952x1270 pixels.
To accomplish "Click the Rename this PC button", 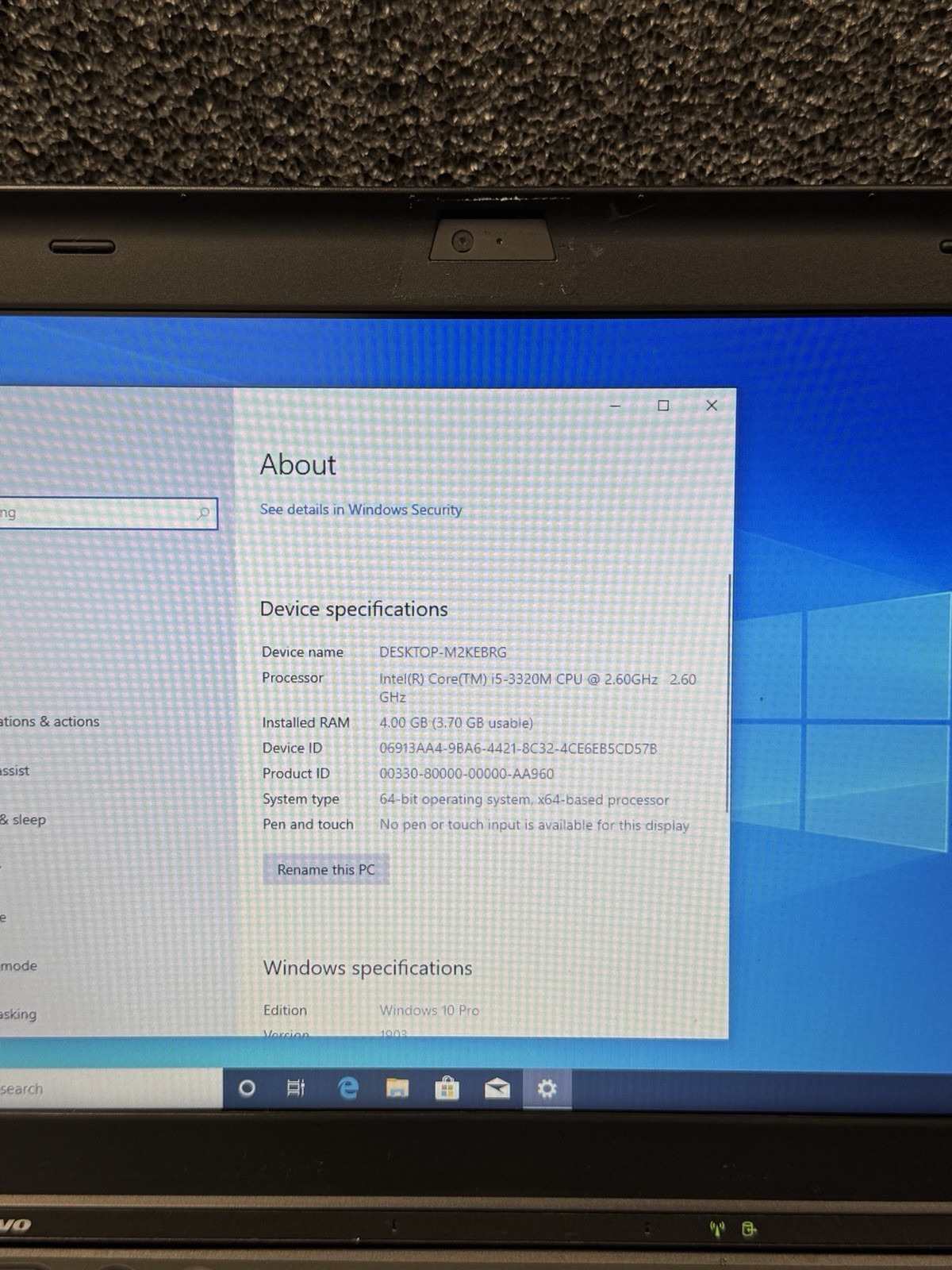I will (x=326, y=870).
